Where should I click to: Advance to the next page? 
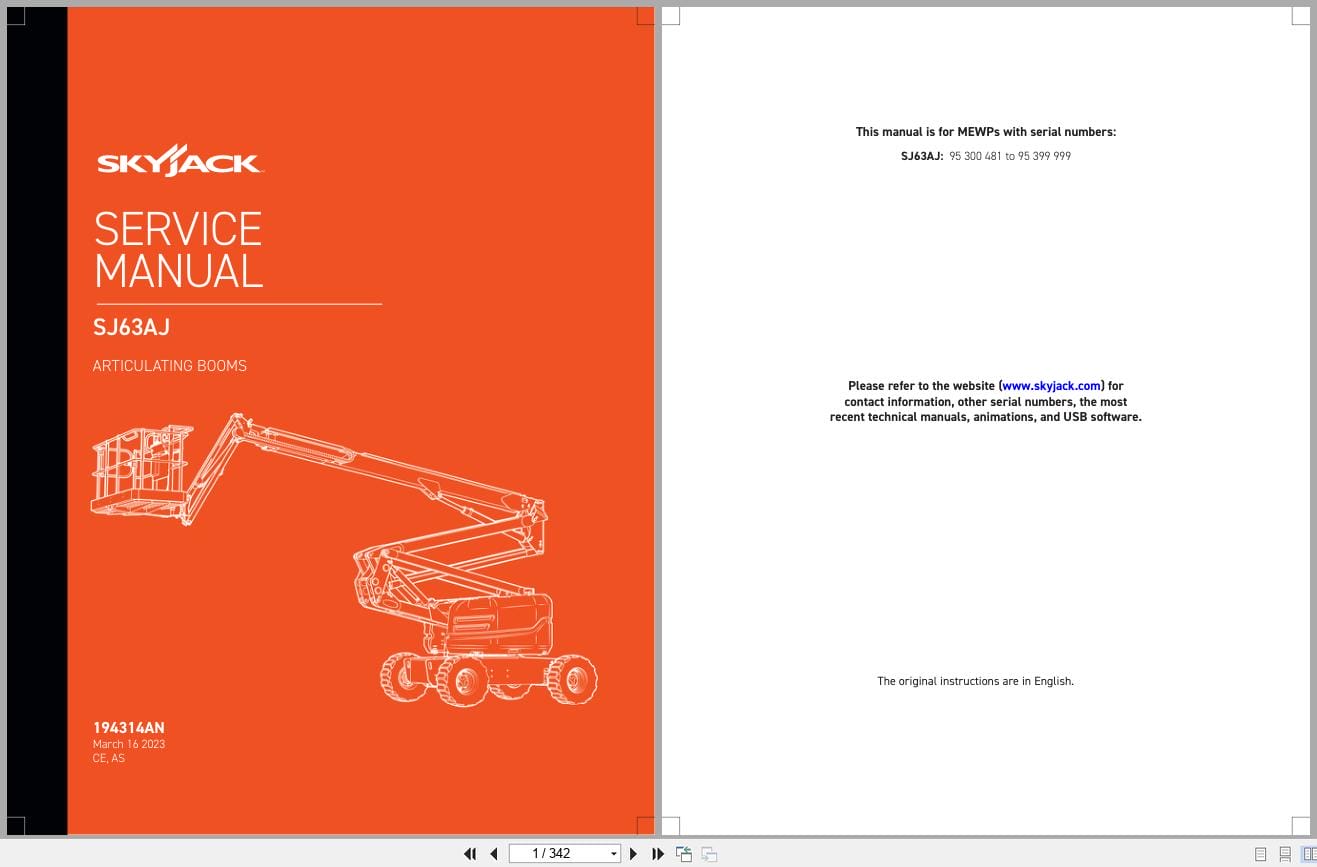click(634, 854)
